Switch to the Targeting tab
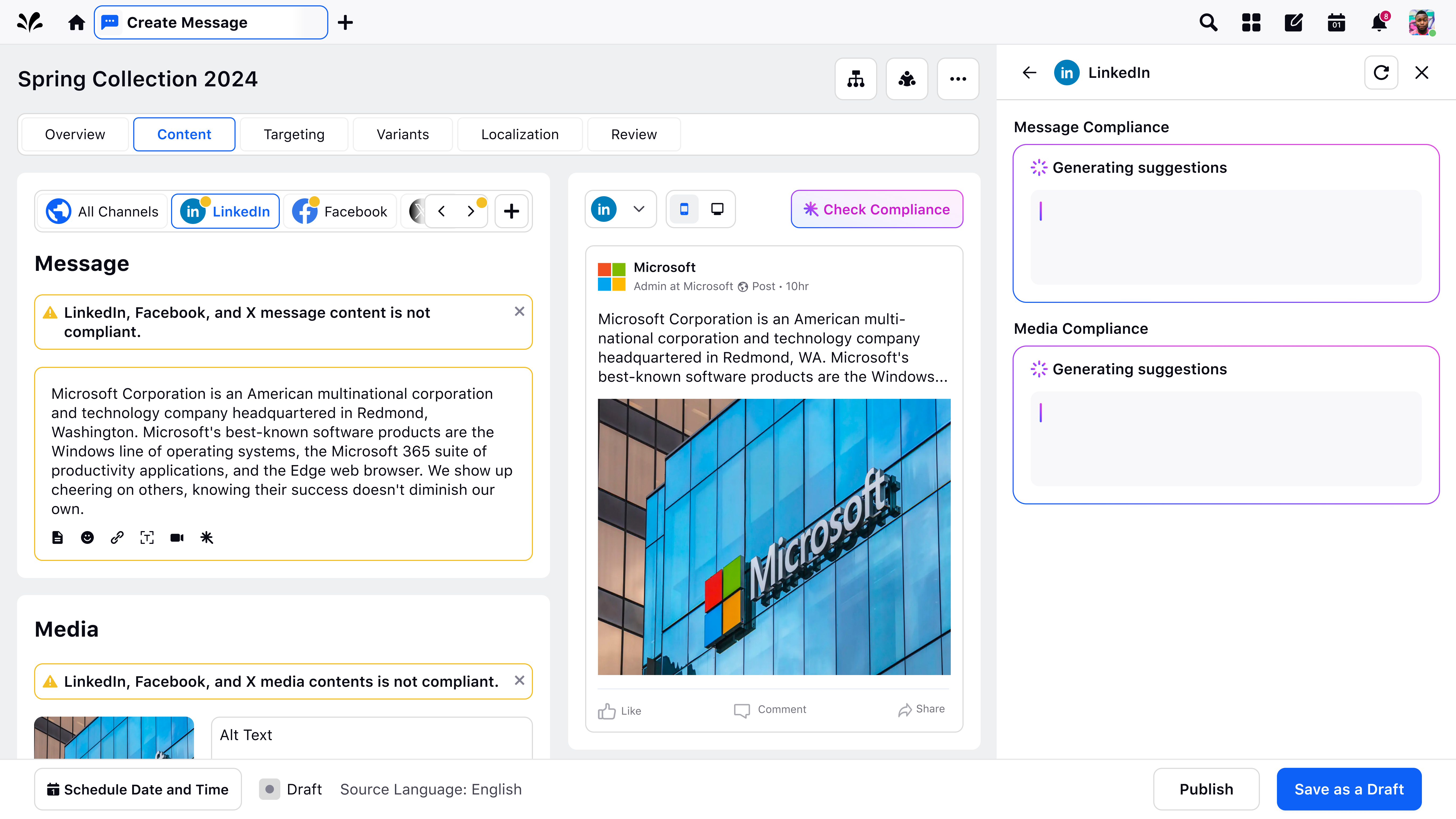 pos(294,135)
